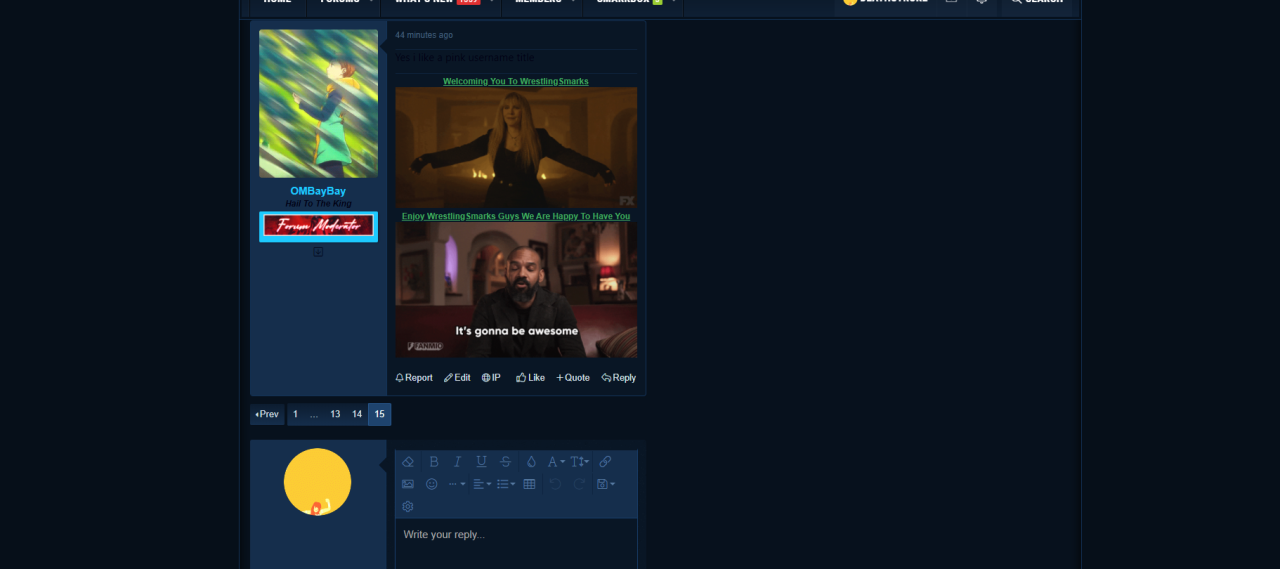The height and width of the screenshot is (569, 1280).
Task: Click the insert image icon
Action: point(408,484)
